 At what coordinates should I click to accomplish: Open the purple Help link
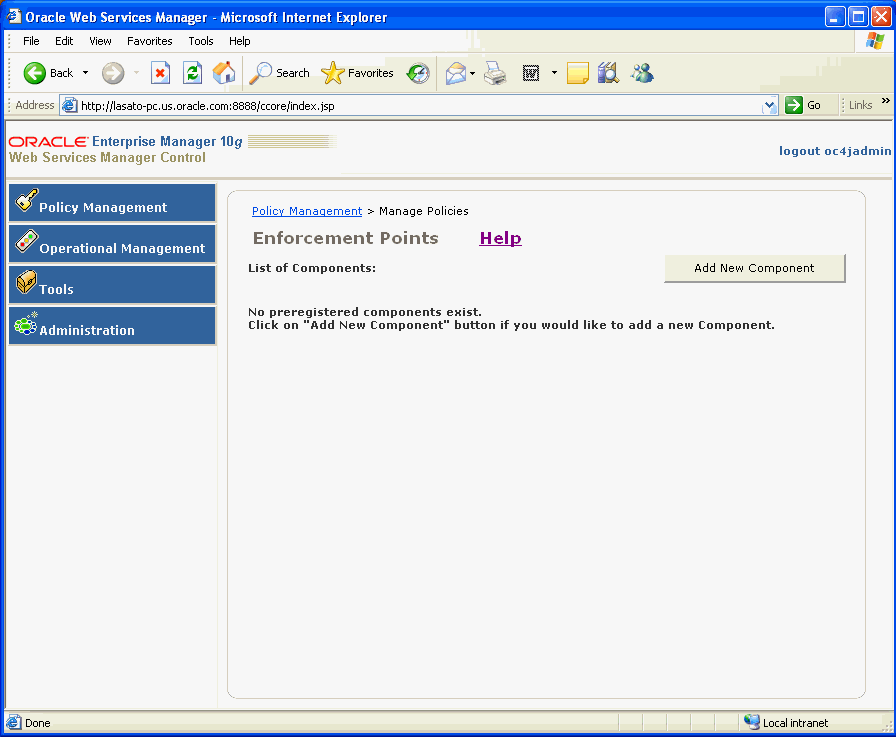pos(501,238)
